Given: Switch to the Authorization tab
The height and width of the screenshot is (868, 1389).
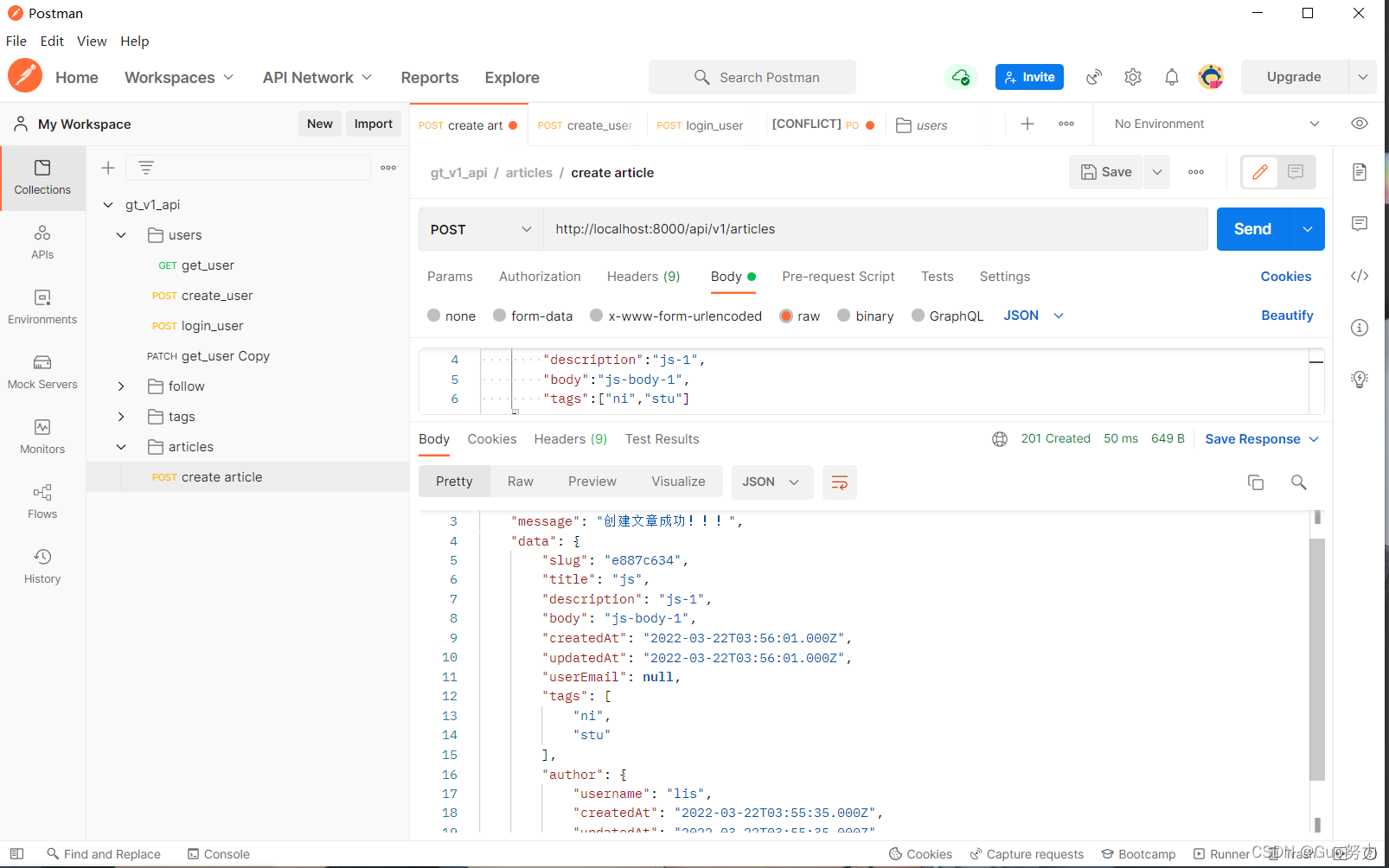Looking at the screenshot, I should (x=540, y=277).
